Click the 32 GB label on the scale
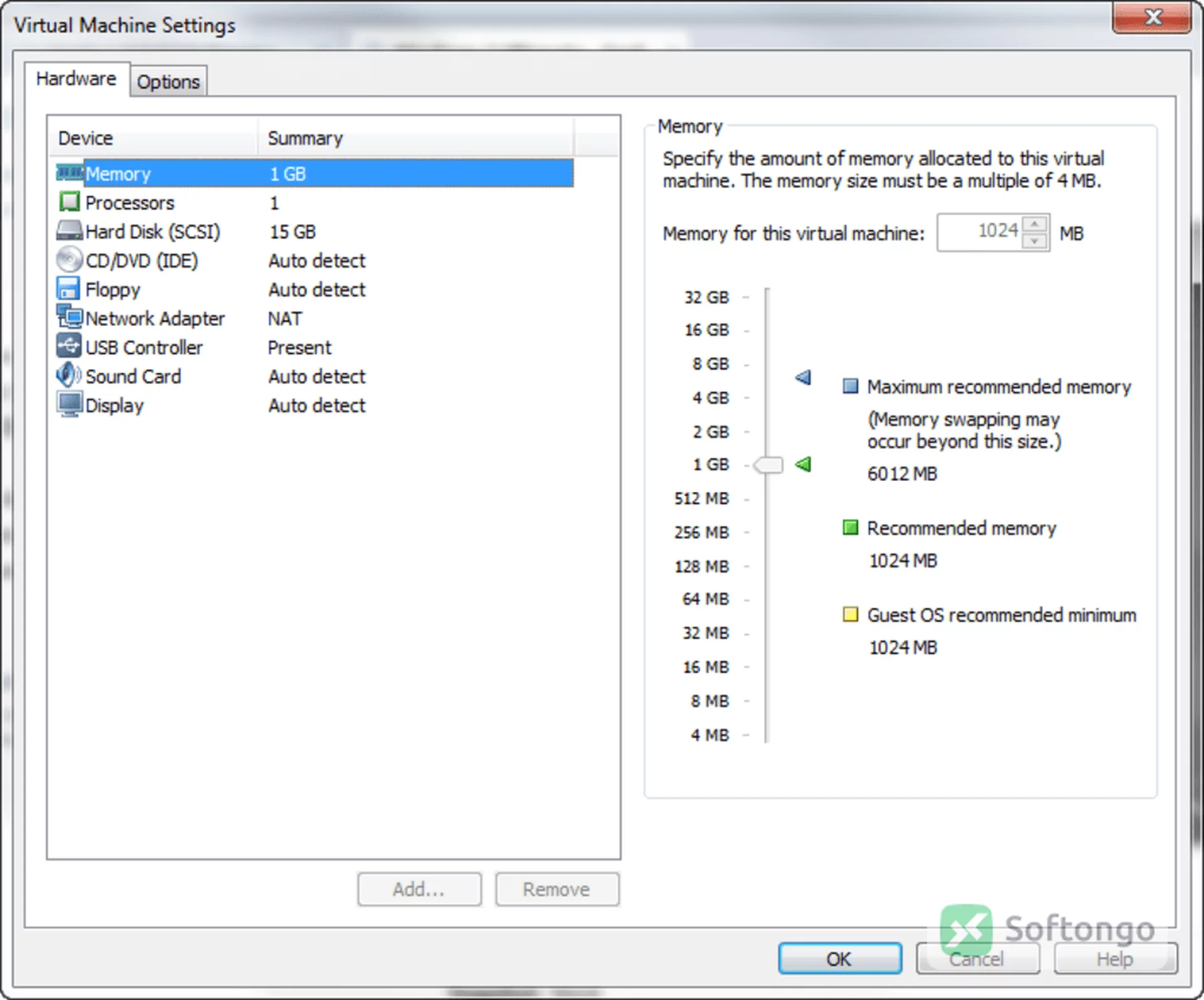1204x1000 pixels. coord(707,297)
